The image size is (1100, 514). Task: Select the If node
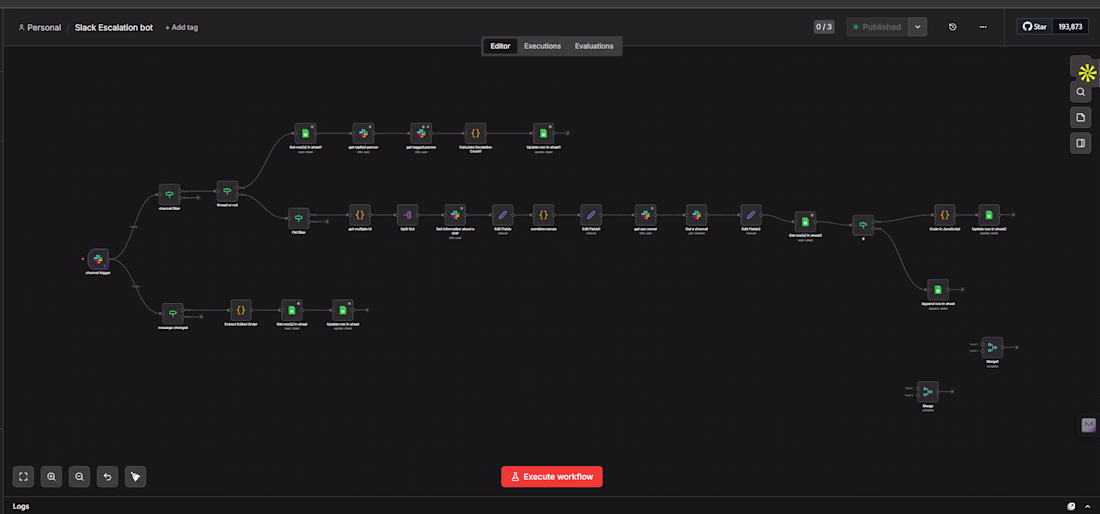[864, 225]
